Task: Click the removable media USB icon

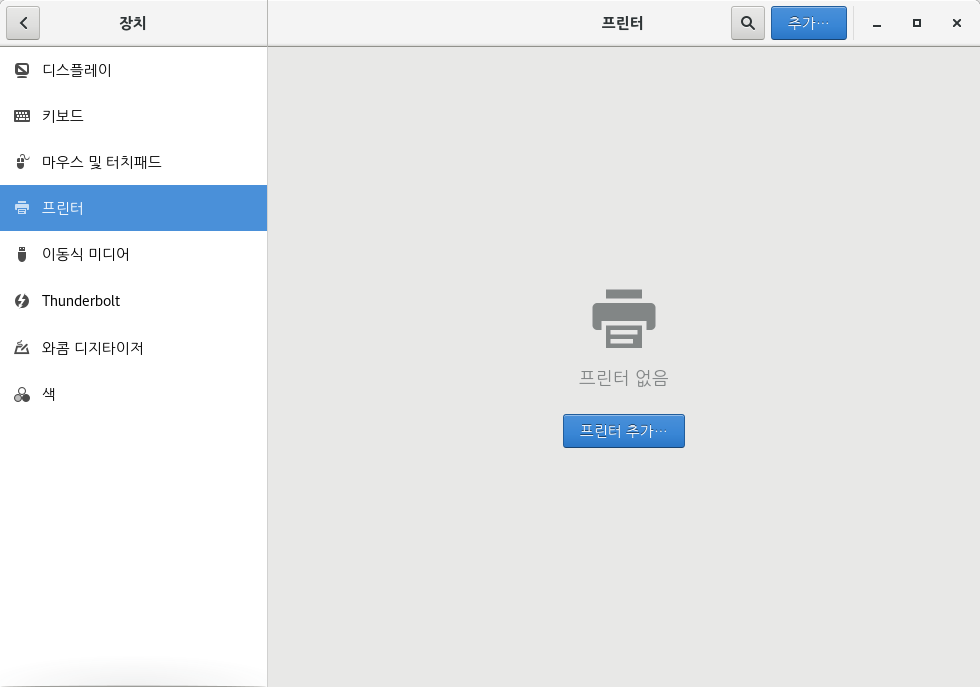Action: point(22,254)
